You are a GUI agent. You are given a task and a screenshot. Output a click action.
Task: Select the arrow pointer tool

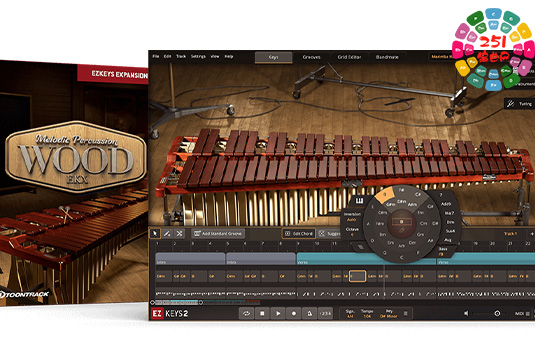coord(155,233)
